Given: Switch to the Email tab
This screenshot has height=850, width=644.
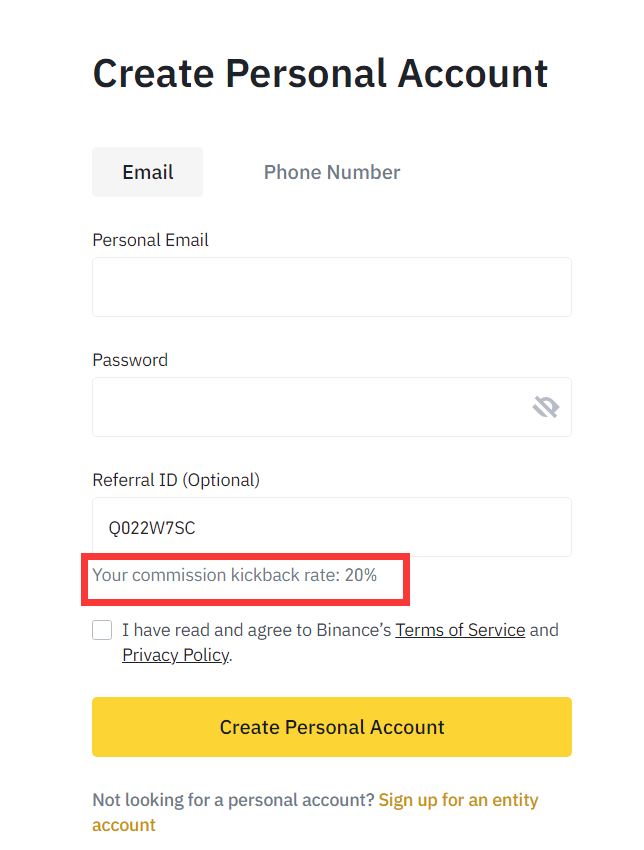Looking at the screenshot, I should pyautogui.click(x=147, y=172).
